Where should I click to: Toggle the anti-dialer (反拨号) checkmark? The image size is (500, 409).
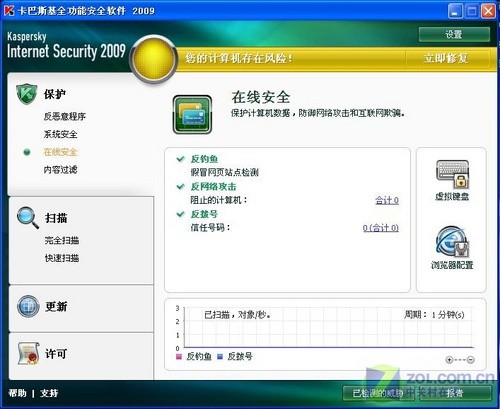point(181,214)
